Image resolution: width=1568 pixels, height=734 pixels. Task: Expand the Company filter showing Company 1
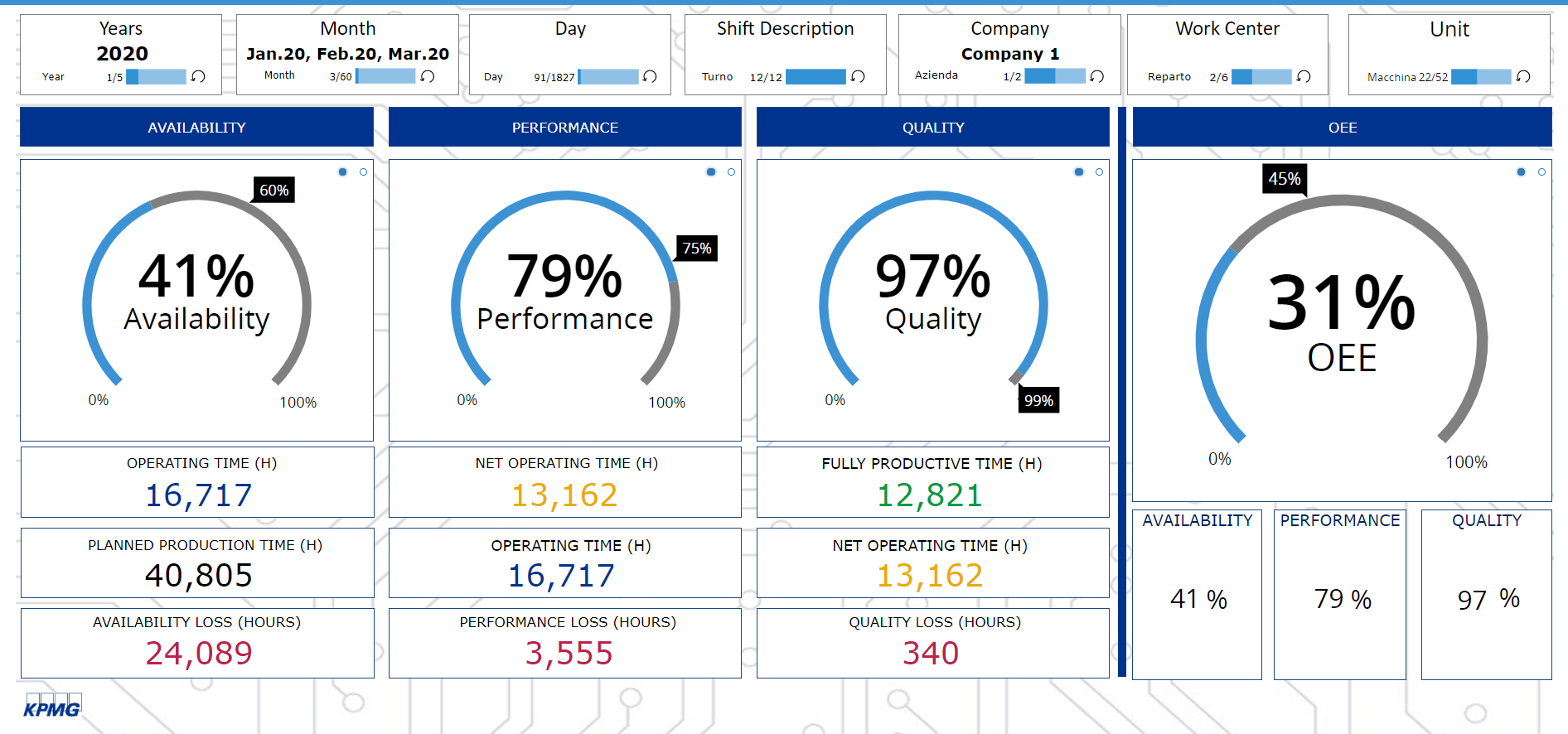point(1009,53)
